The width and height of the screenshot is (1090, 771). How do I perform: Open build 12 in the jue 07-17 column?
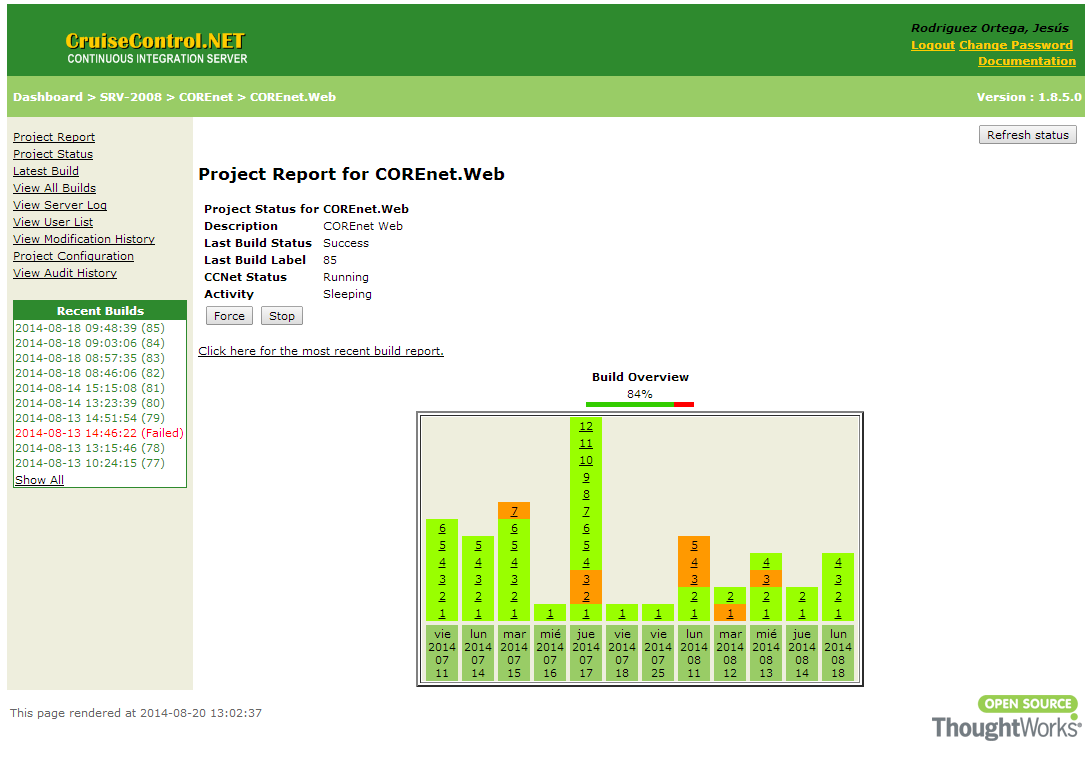[x=585, y=426]
